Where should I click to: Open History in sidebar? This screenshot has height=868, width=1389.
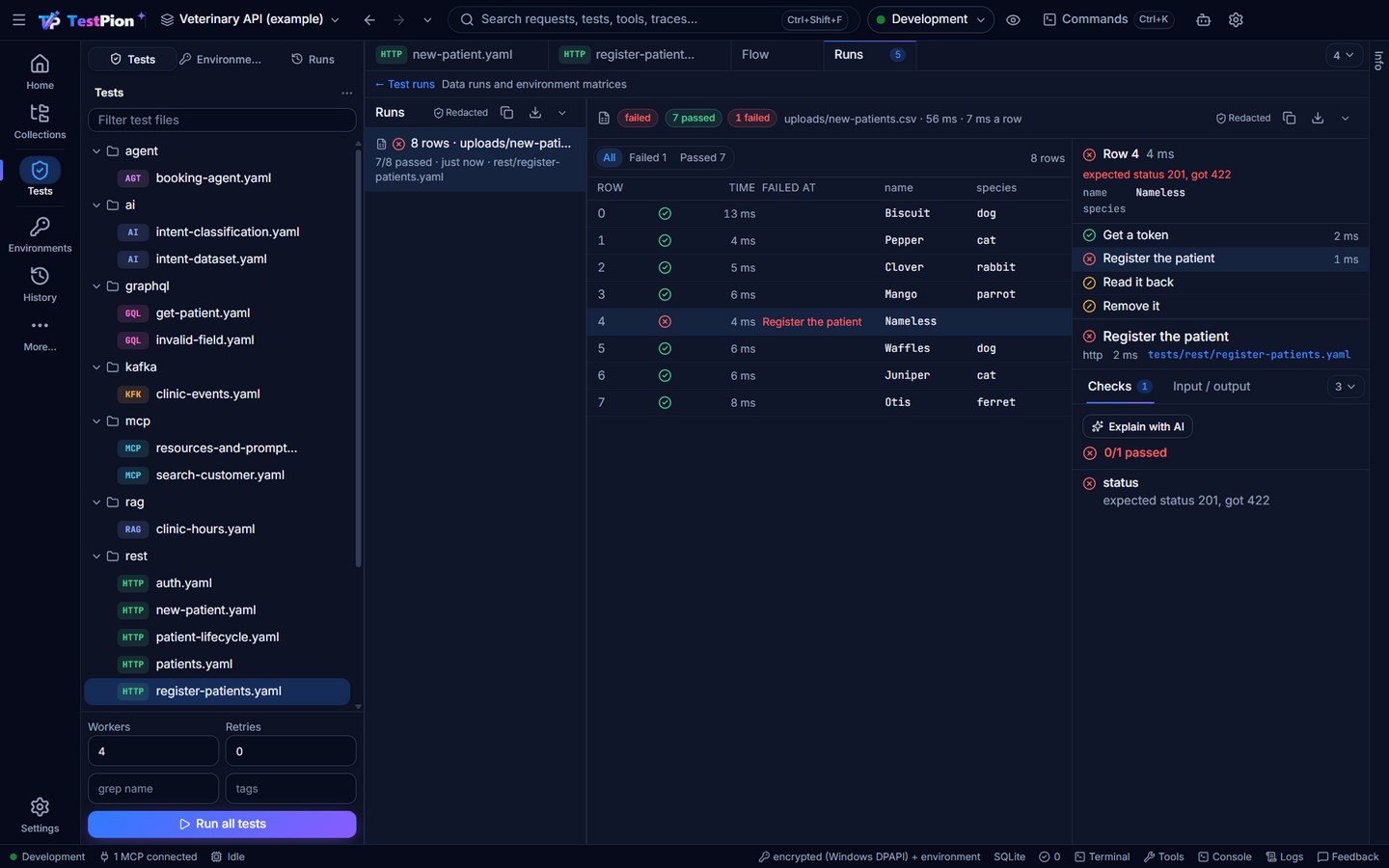click(x=40, y=285)
